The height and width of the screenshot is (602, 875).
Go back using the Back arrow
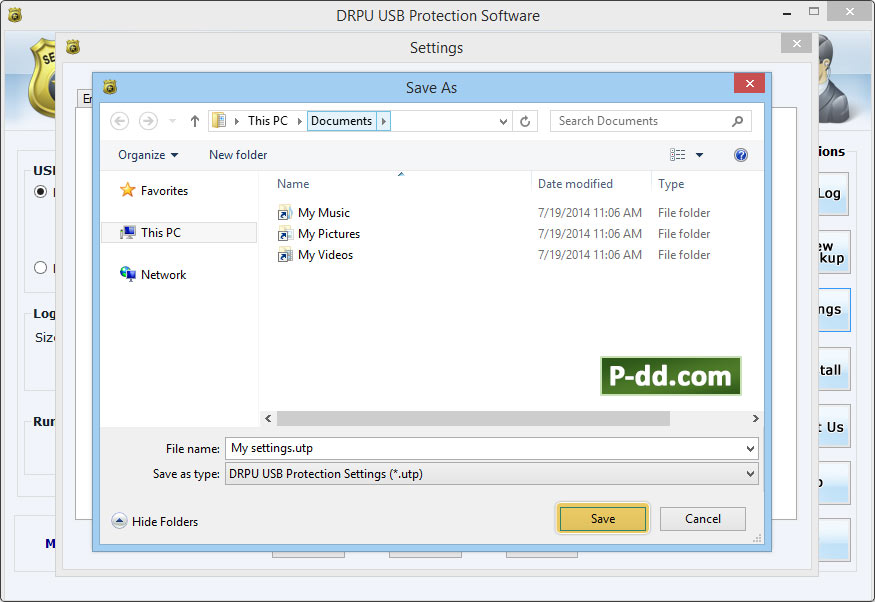(x=119, y=121)
